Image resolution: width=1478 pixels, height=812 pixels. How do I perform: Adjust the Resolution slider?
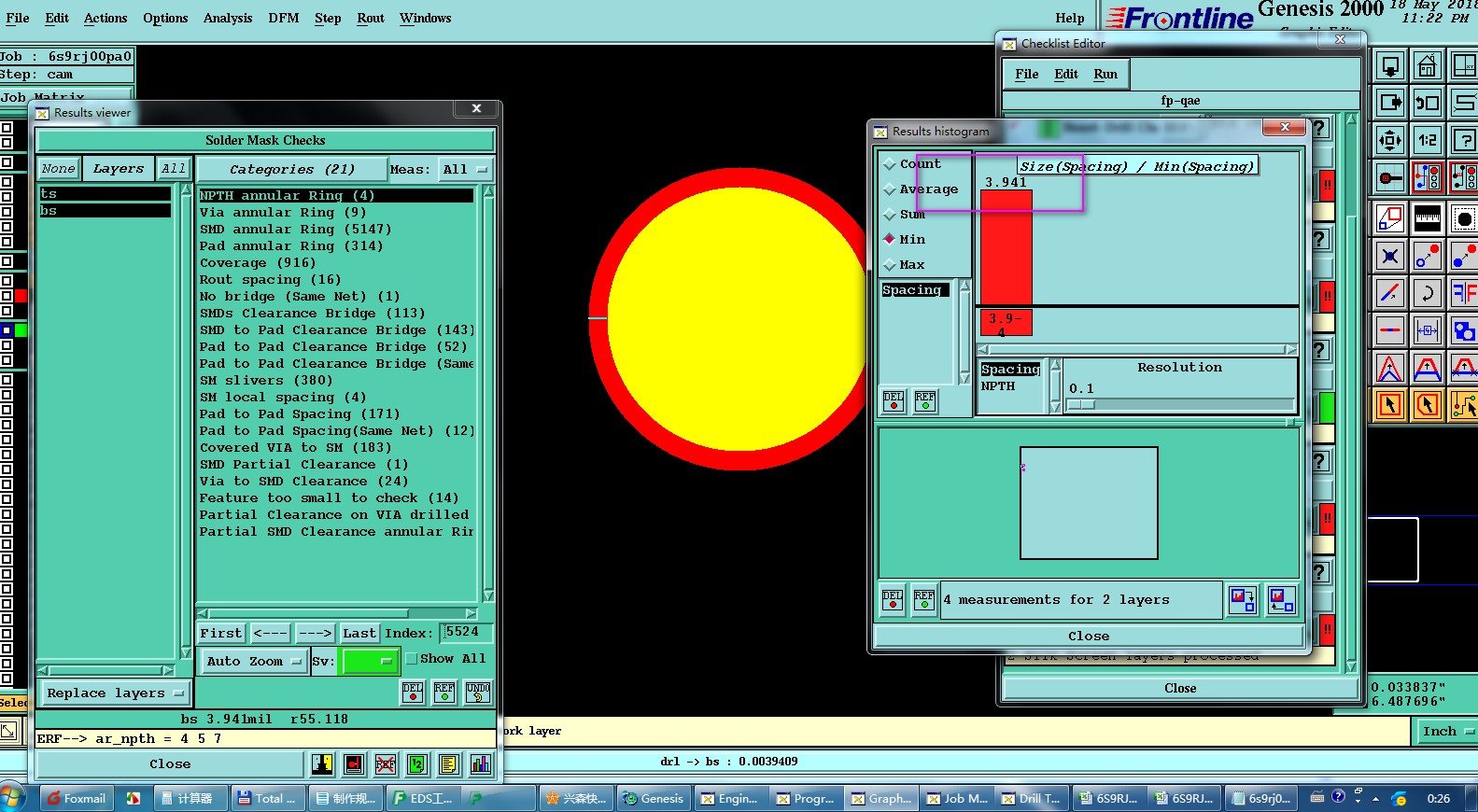tap(1081, 405)
